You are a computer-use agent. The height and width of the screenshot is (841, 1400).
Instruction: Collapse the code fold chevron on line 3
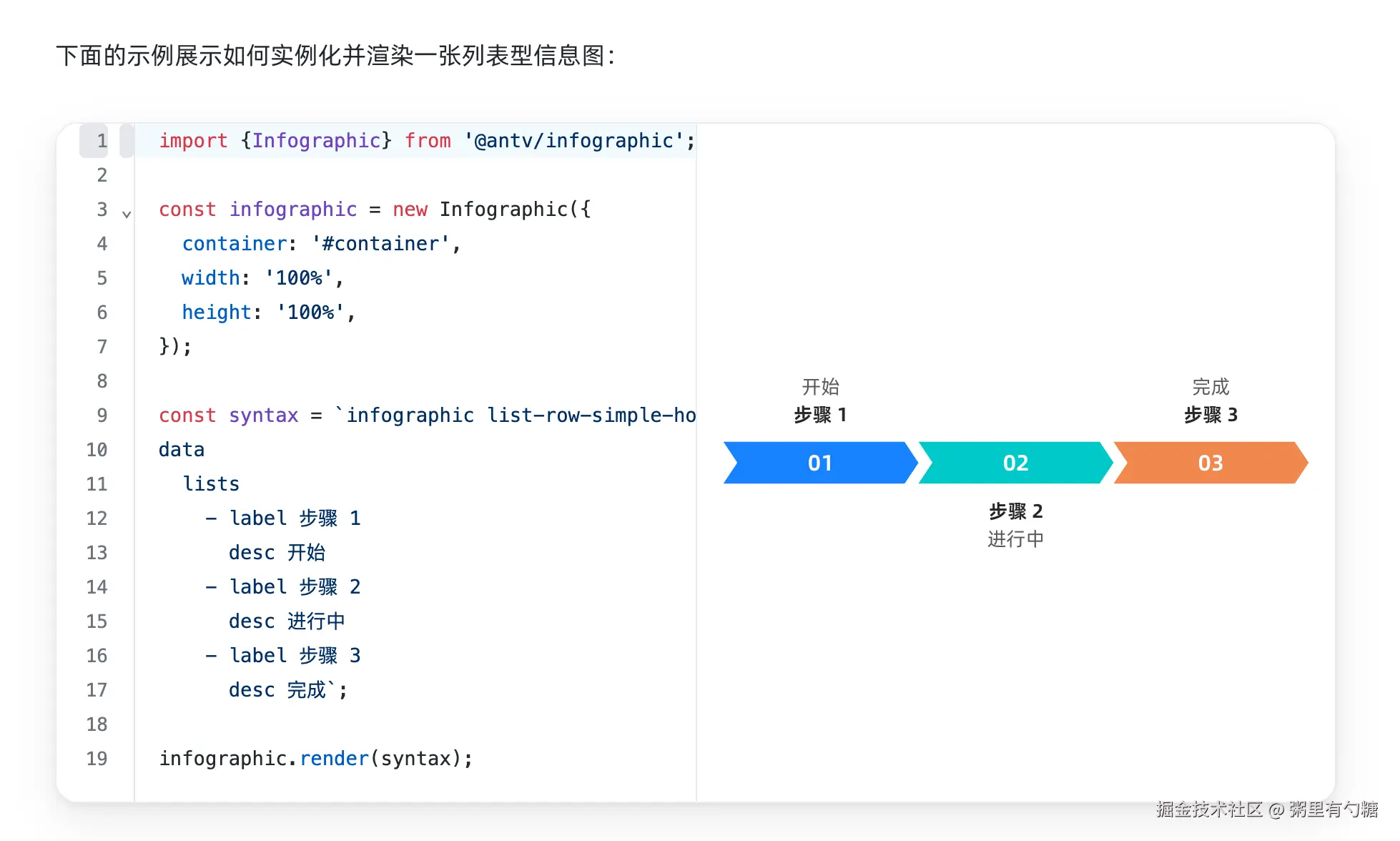127,214
